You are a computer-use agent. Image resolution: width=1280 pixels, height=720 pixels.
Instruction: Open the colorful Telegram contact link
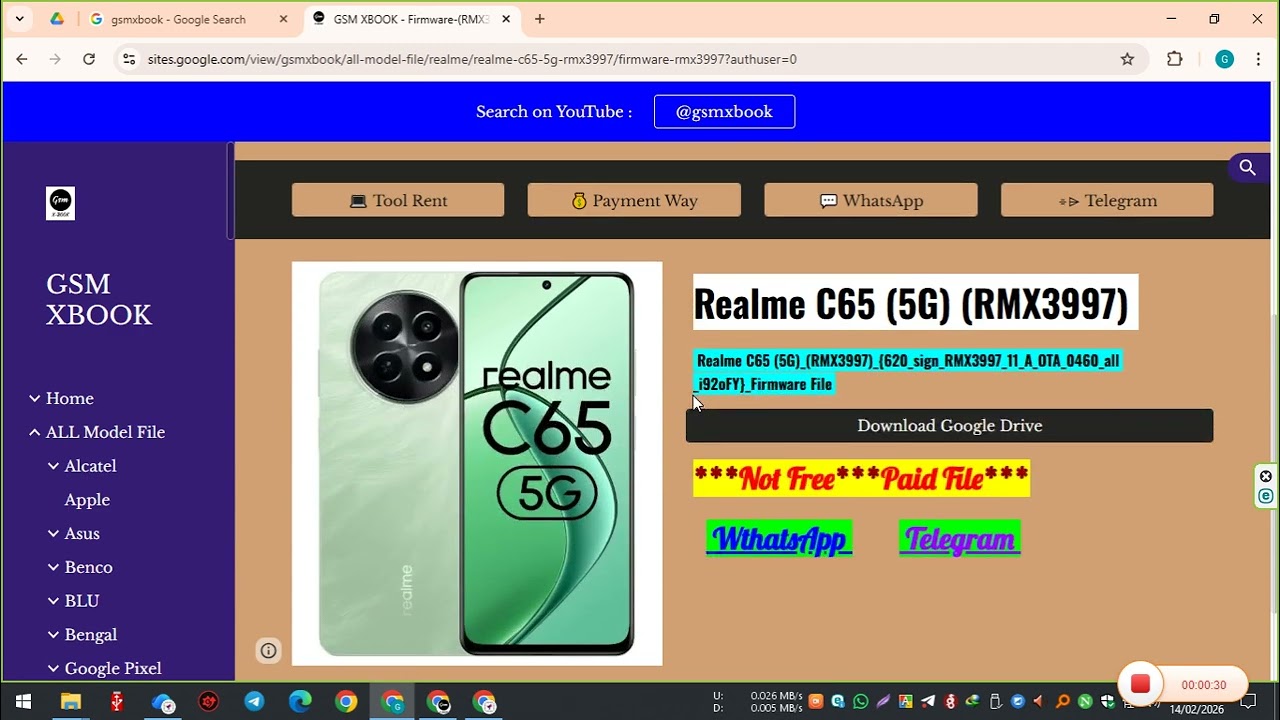pyautogui.click(x=960, y=539)
